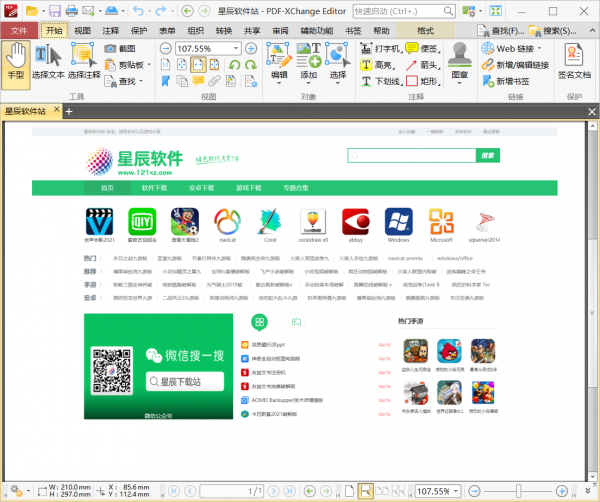
Task: Expand the ribbon zoom level dropdown
Action: point(247,48)
